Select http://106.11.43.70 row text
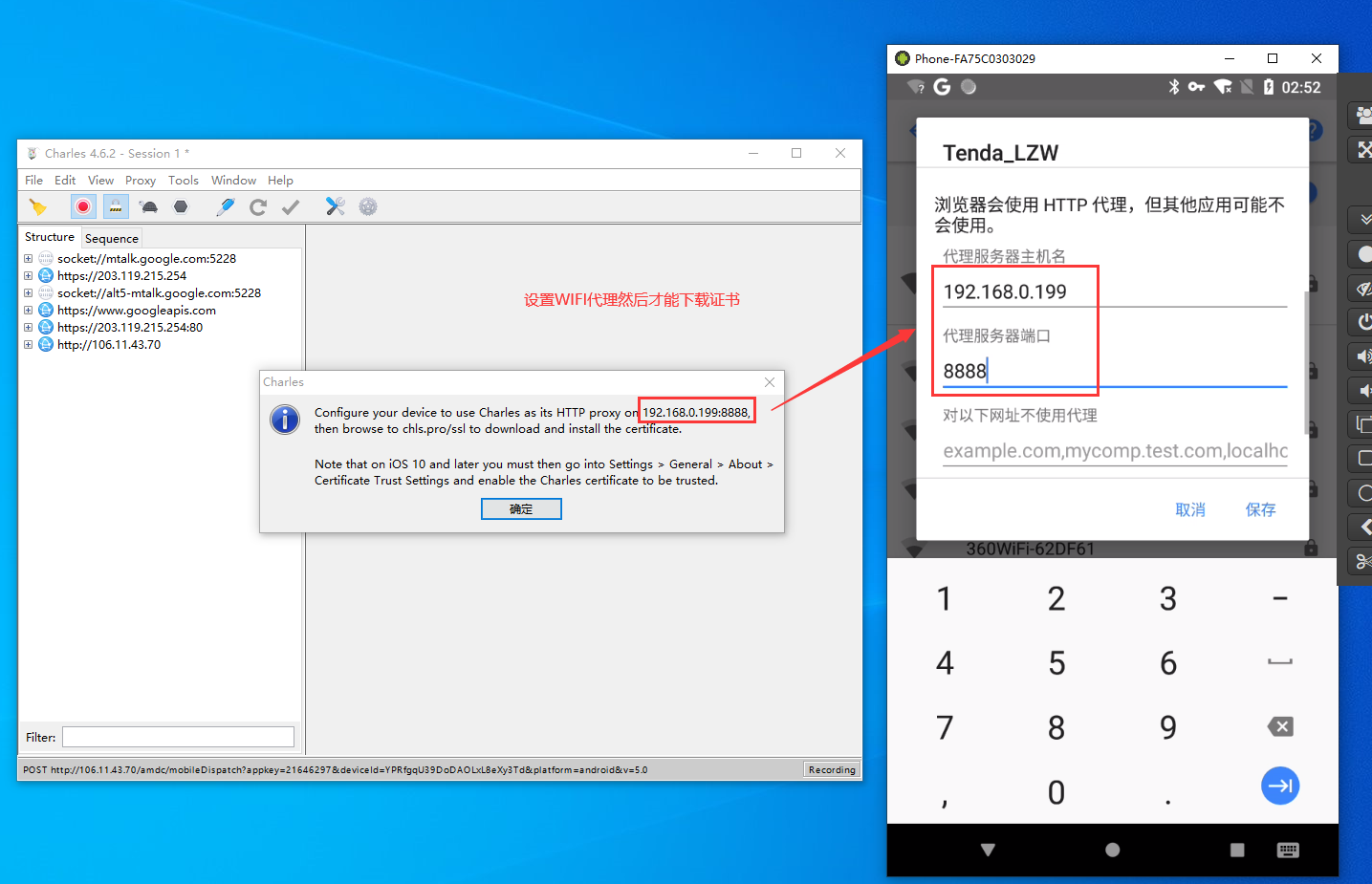This screenshot has height=884, width=1372. point(109,345)
